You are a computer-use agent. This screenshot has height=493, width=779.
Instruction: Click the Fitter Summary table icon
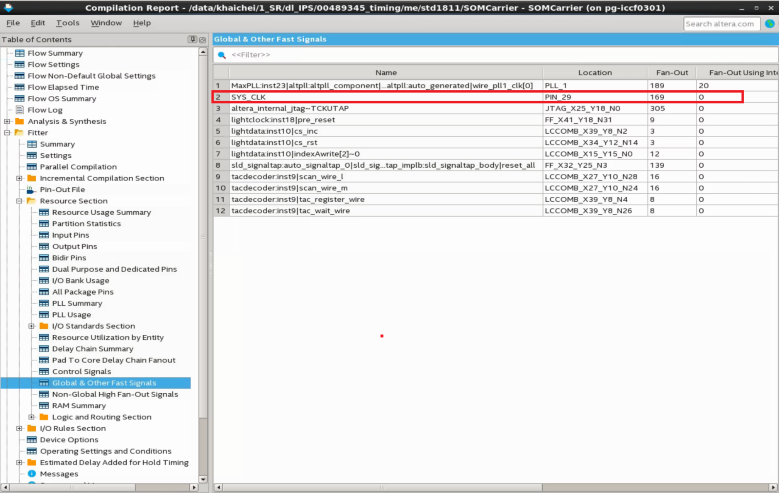[32, 144]
